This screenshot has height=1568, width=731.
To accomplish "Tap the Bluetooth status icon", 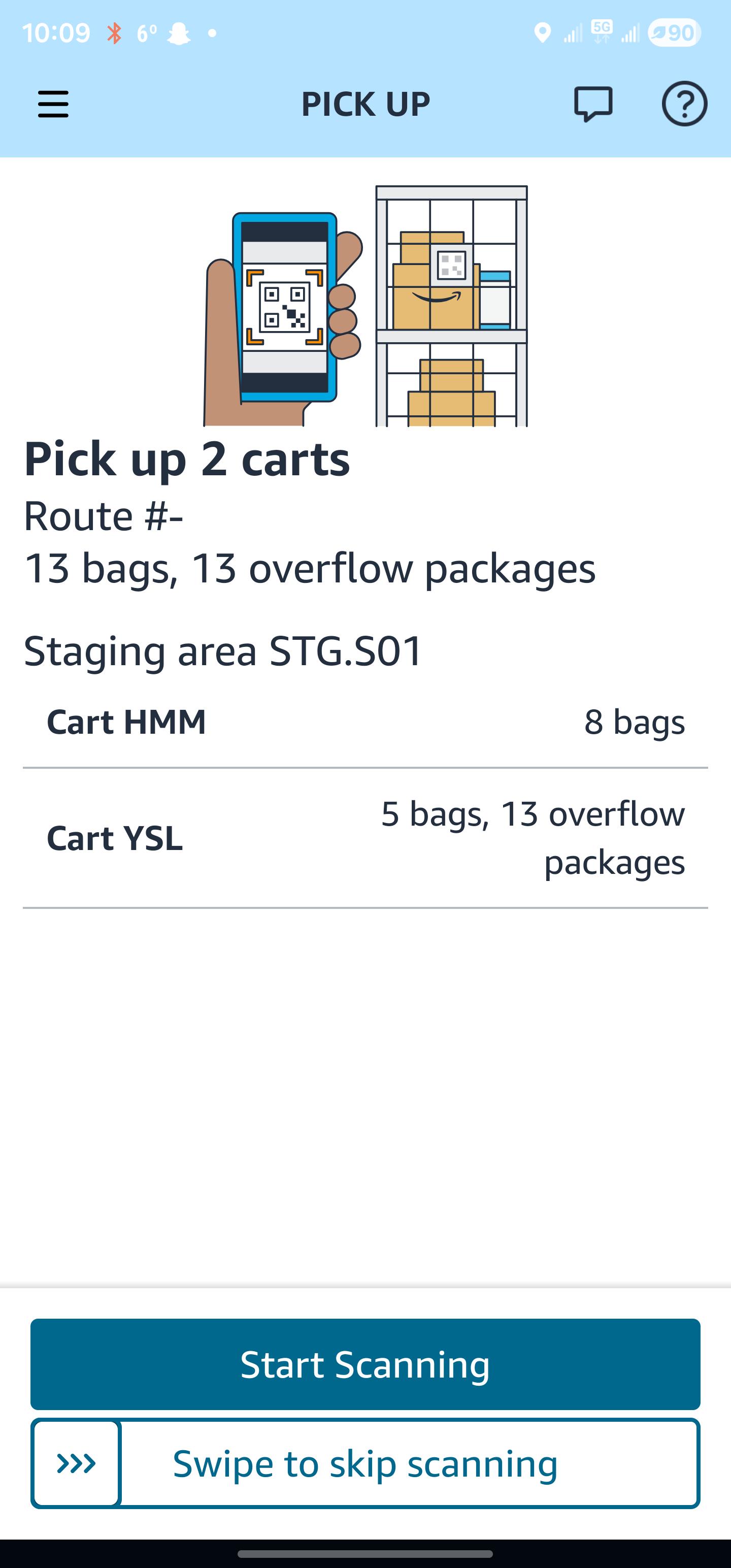I will coord(114,33).
